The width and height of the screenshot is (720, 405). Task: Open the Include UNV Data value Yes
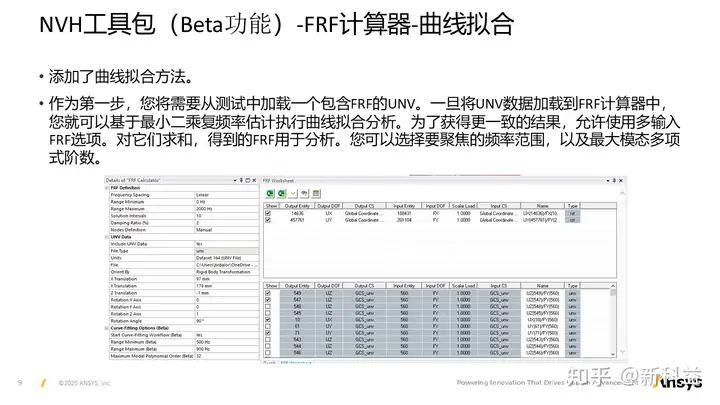pyautogui.click(x=227, y=244)
